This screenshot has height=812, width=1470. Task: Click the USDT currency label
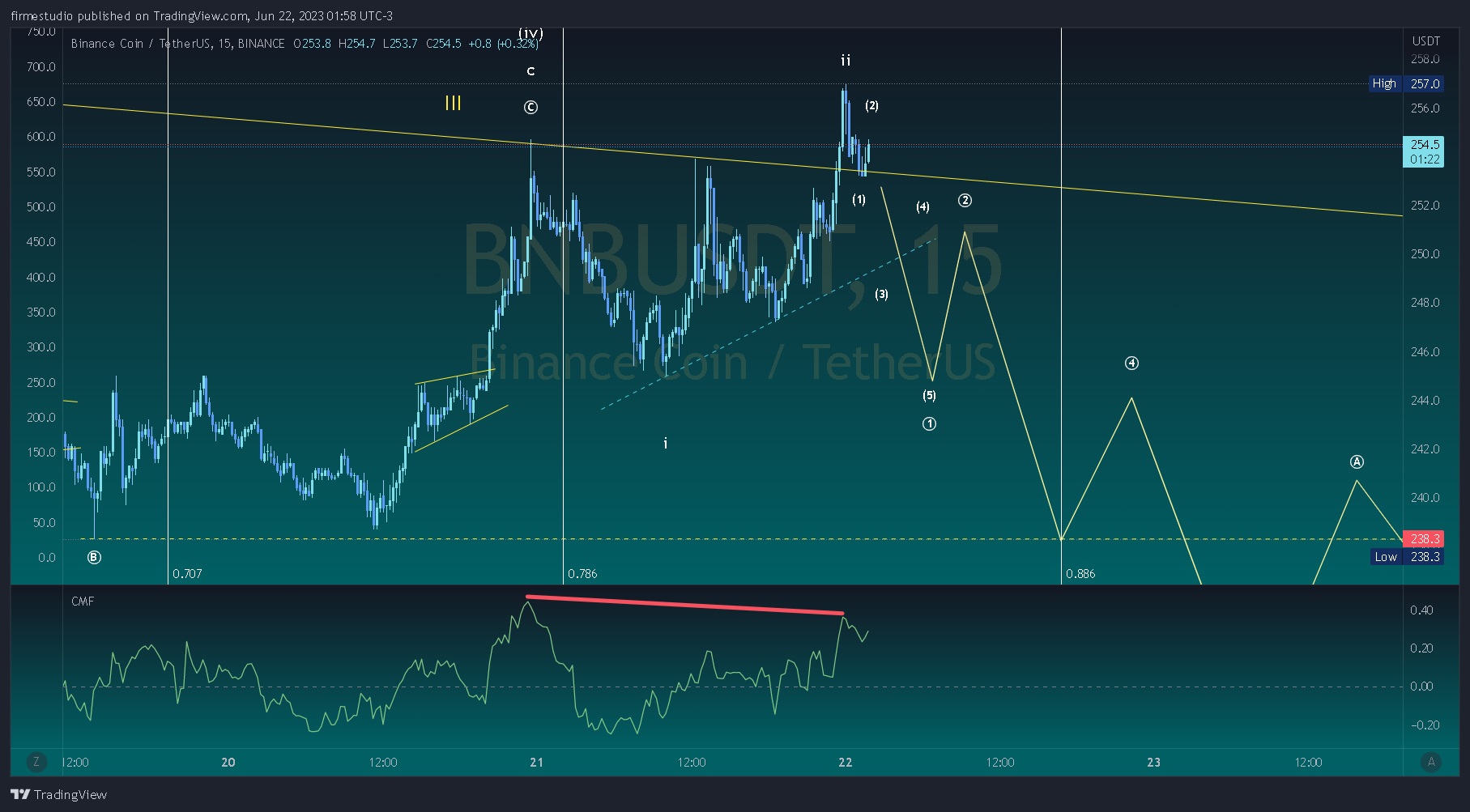coord(1426,41)
